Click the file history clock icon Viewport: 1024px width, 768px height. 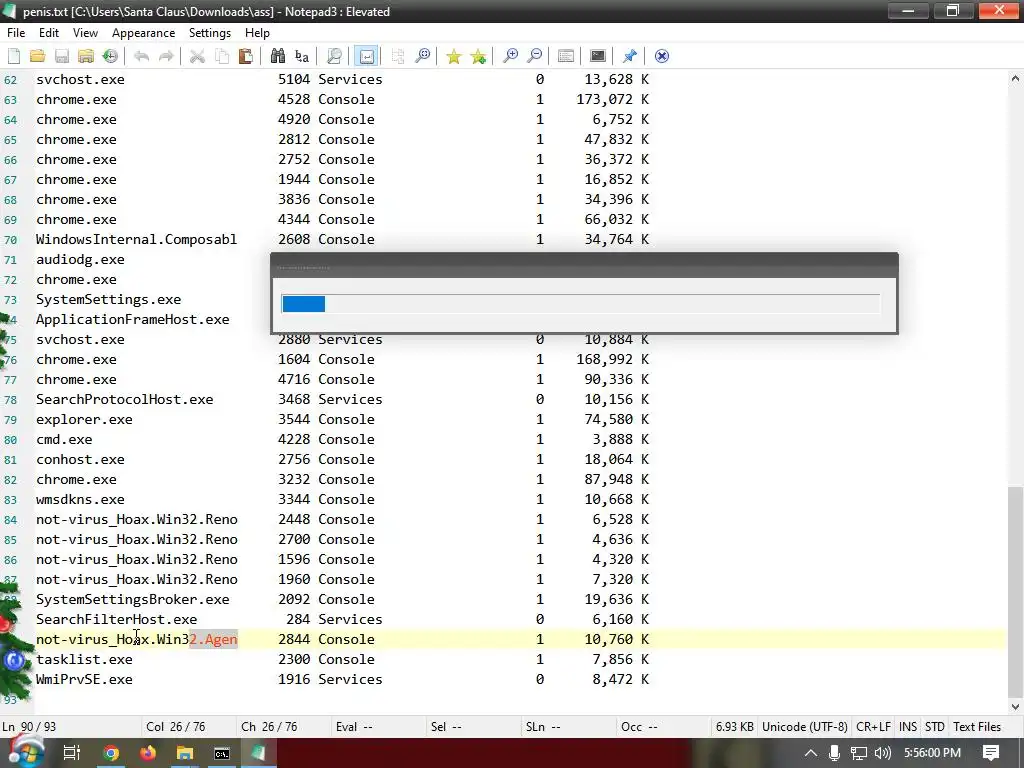click(110, 56)
